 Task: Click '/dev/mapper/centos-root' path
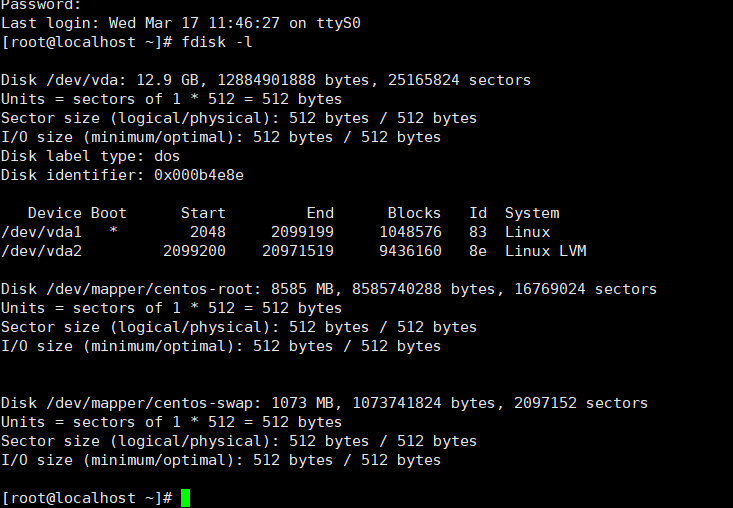(149, 289)
